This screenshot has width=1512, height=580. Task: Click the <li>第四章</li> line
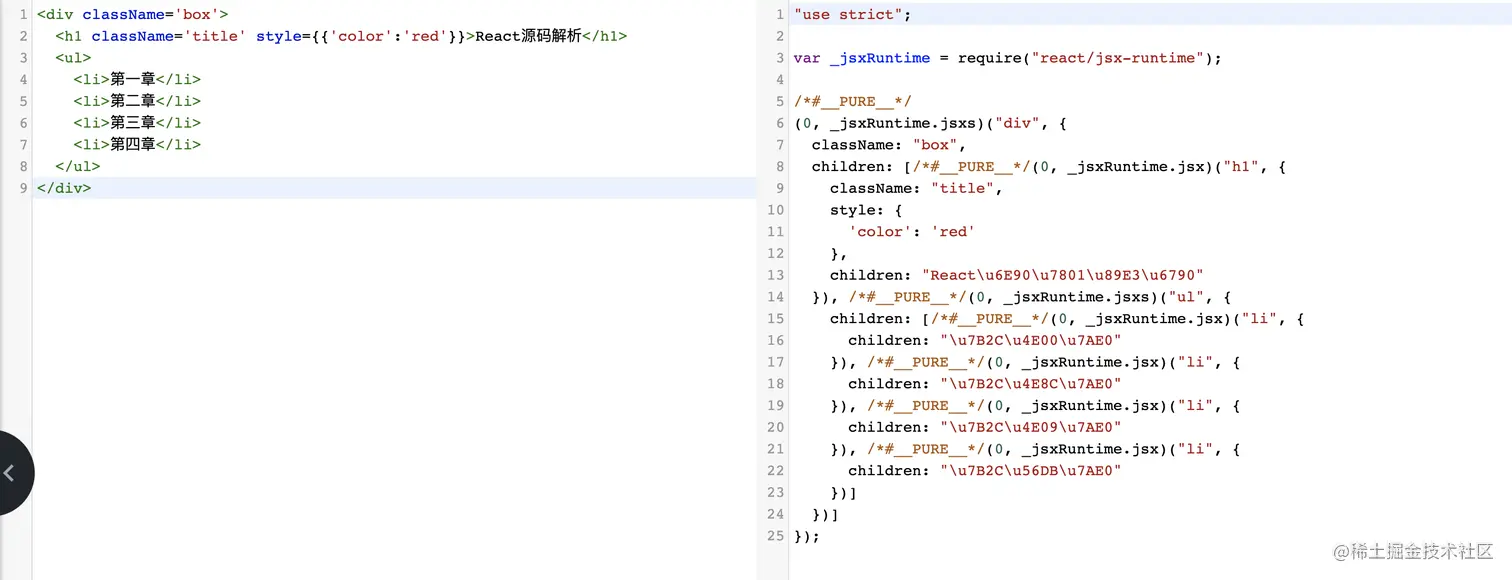[x=137, y=145]
